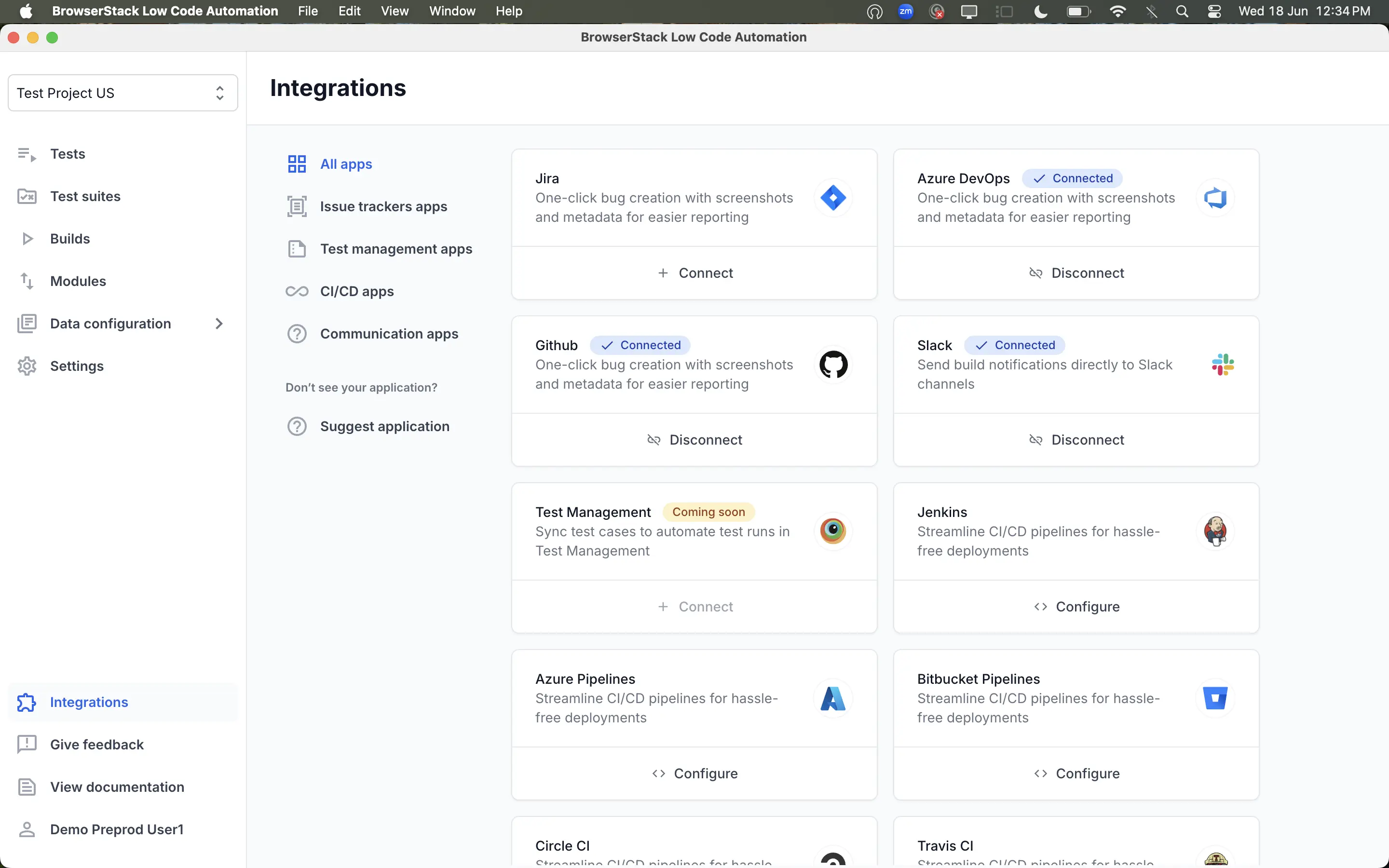Open the File menu
Screen dimensions: 1389x868
308,12
